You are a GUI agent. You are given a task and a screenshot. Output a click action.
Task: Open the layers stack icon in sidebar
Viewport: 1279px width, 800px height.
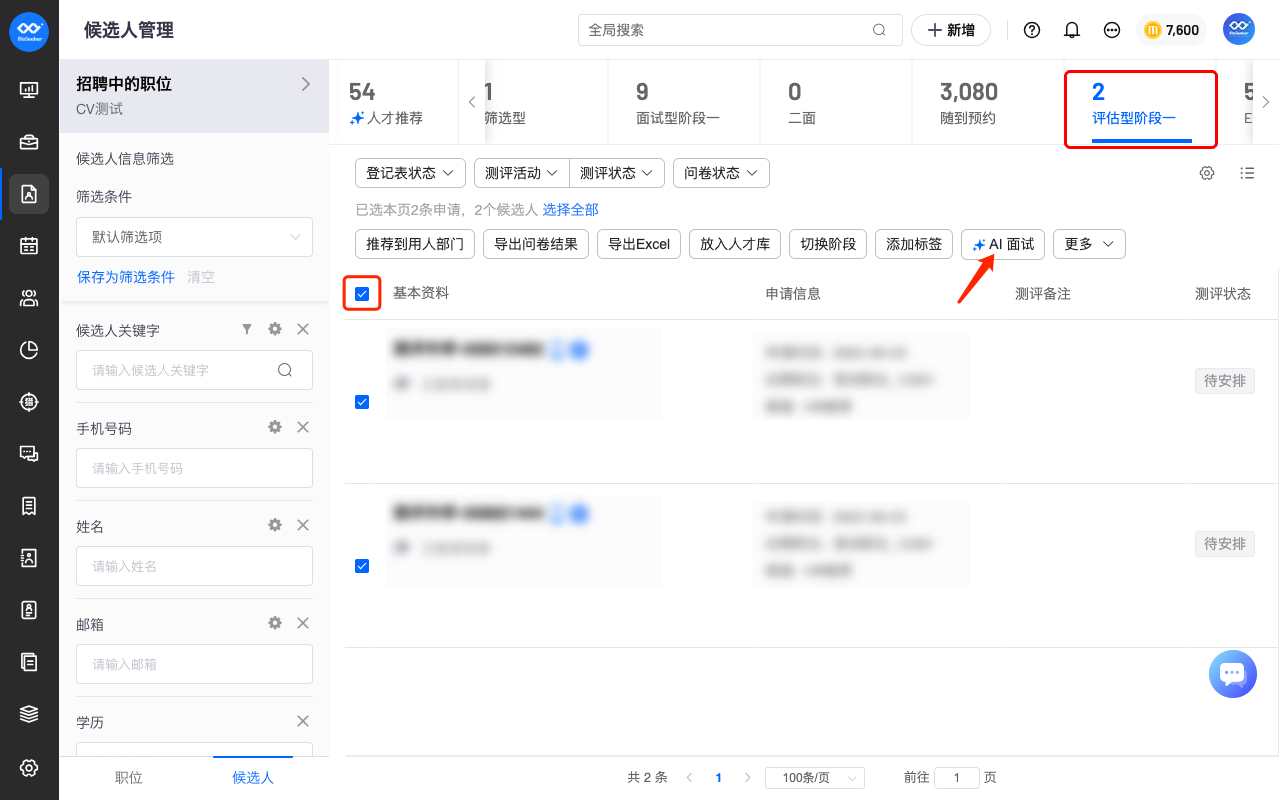pos(29,714)
